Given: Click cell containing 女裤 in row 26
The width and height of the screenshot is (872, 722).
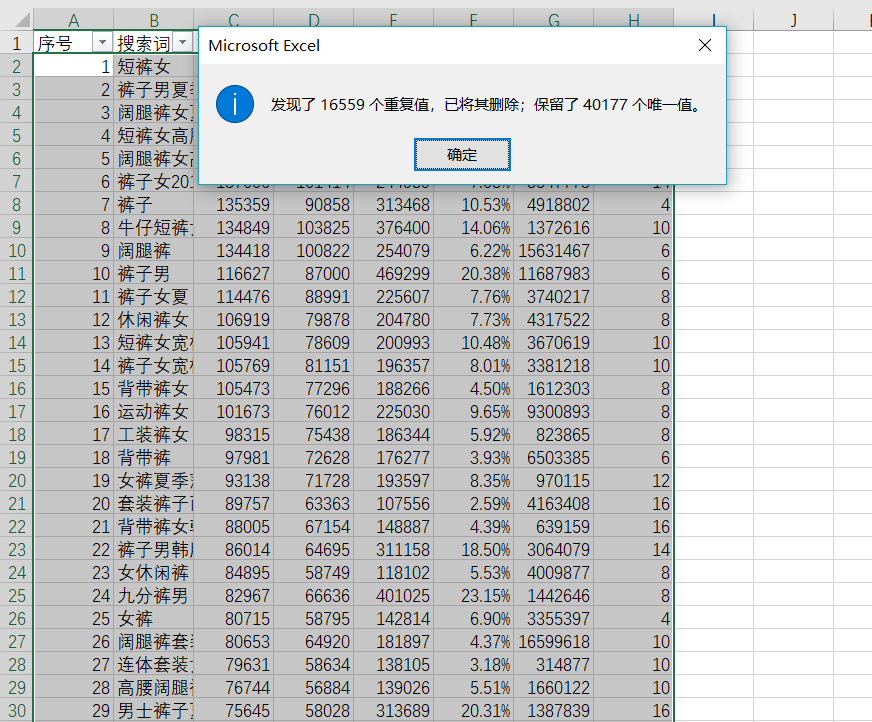Looking at the screenshot, I should 154,619.
